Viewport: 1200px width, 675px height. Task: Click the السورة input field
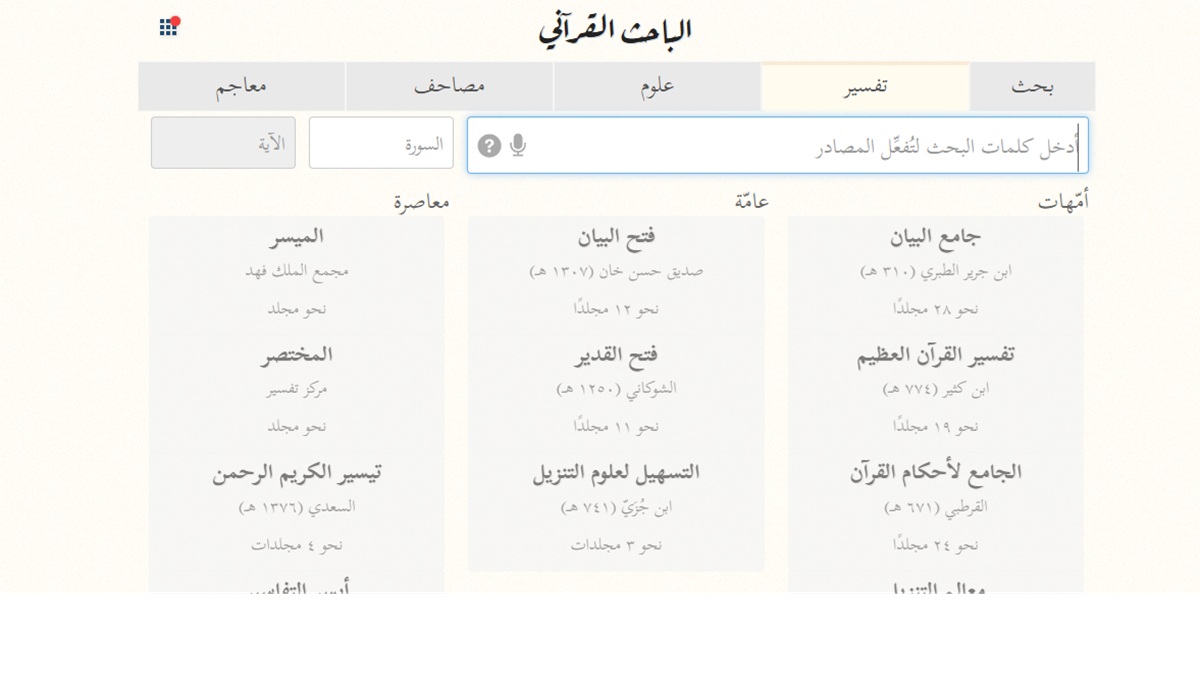[x=381, y=143]
